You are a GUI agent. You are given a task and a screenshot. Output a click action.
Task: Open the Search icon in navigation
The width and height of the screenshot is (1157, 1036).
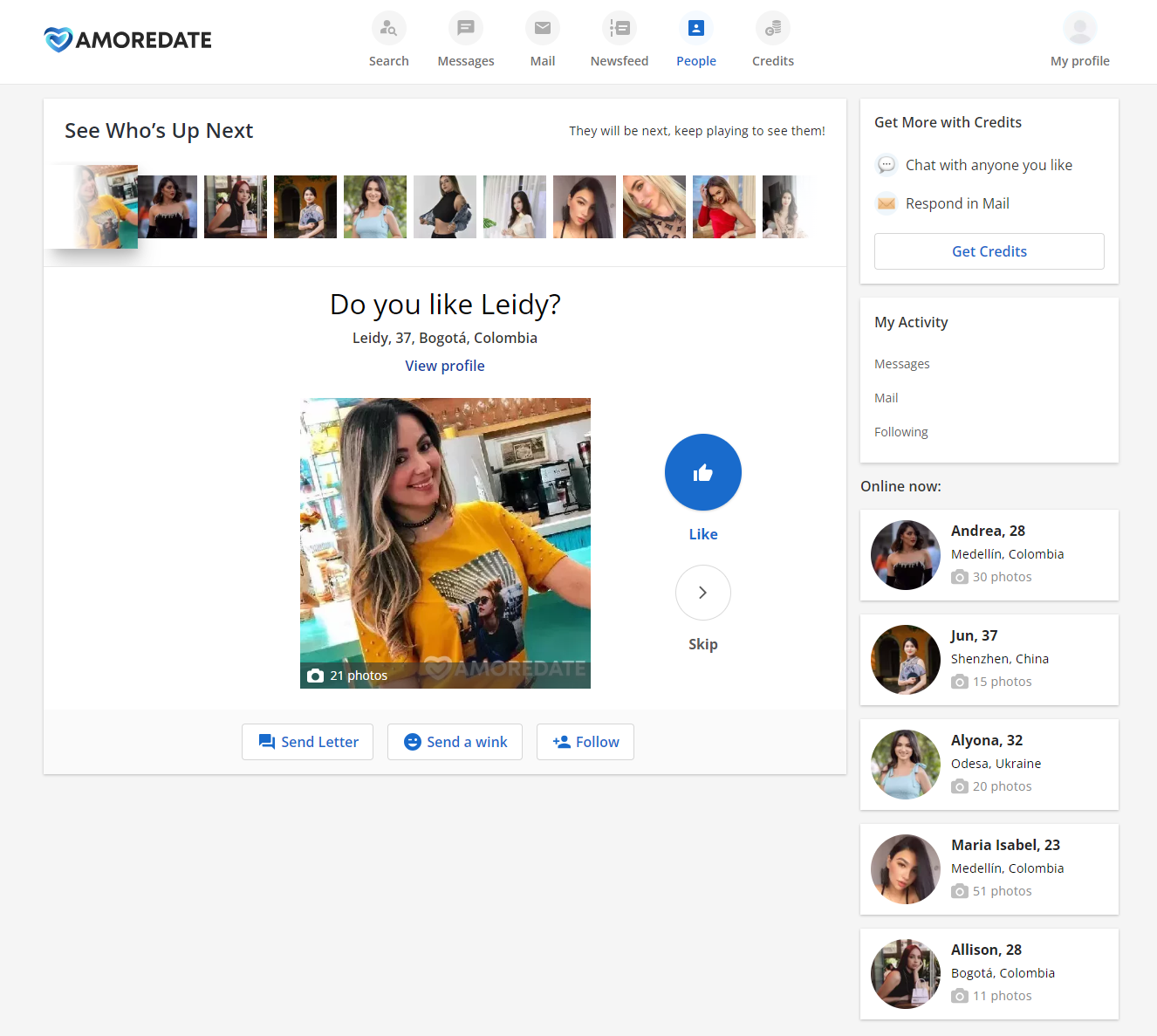[388, 27]
